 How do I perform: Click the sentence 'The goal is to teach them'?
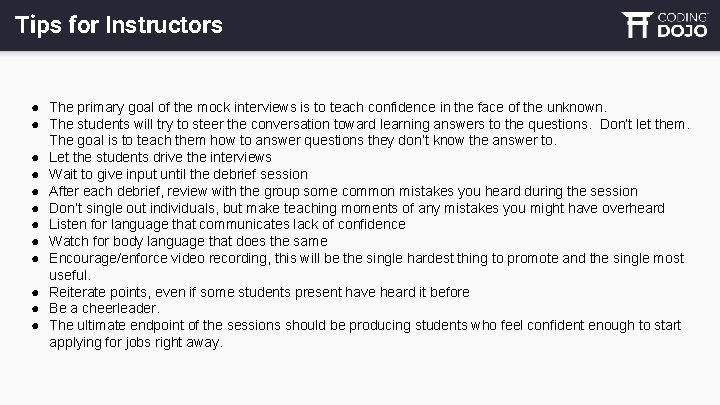click(x=302, y=141)
